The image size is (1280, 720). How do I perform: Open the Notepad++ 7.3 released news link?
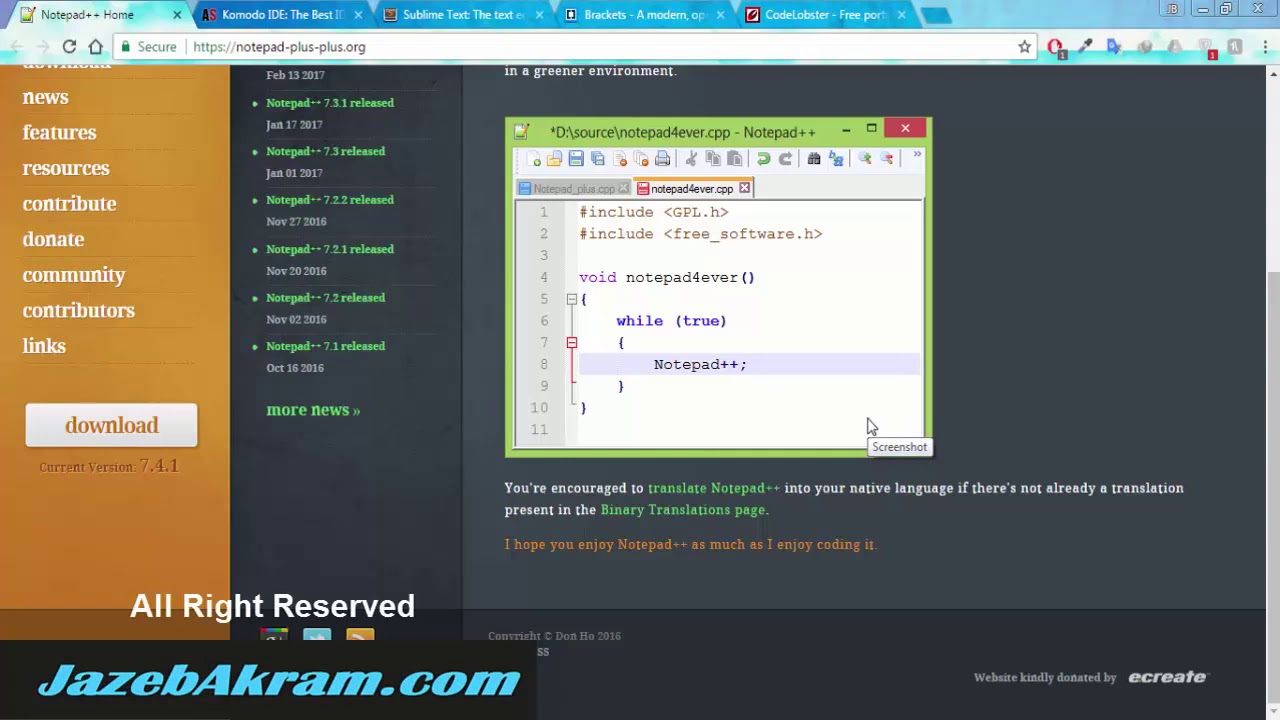tap(325, 151)
